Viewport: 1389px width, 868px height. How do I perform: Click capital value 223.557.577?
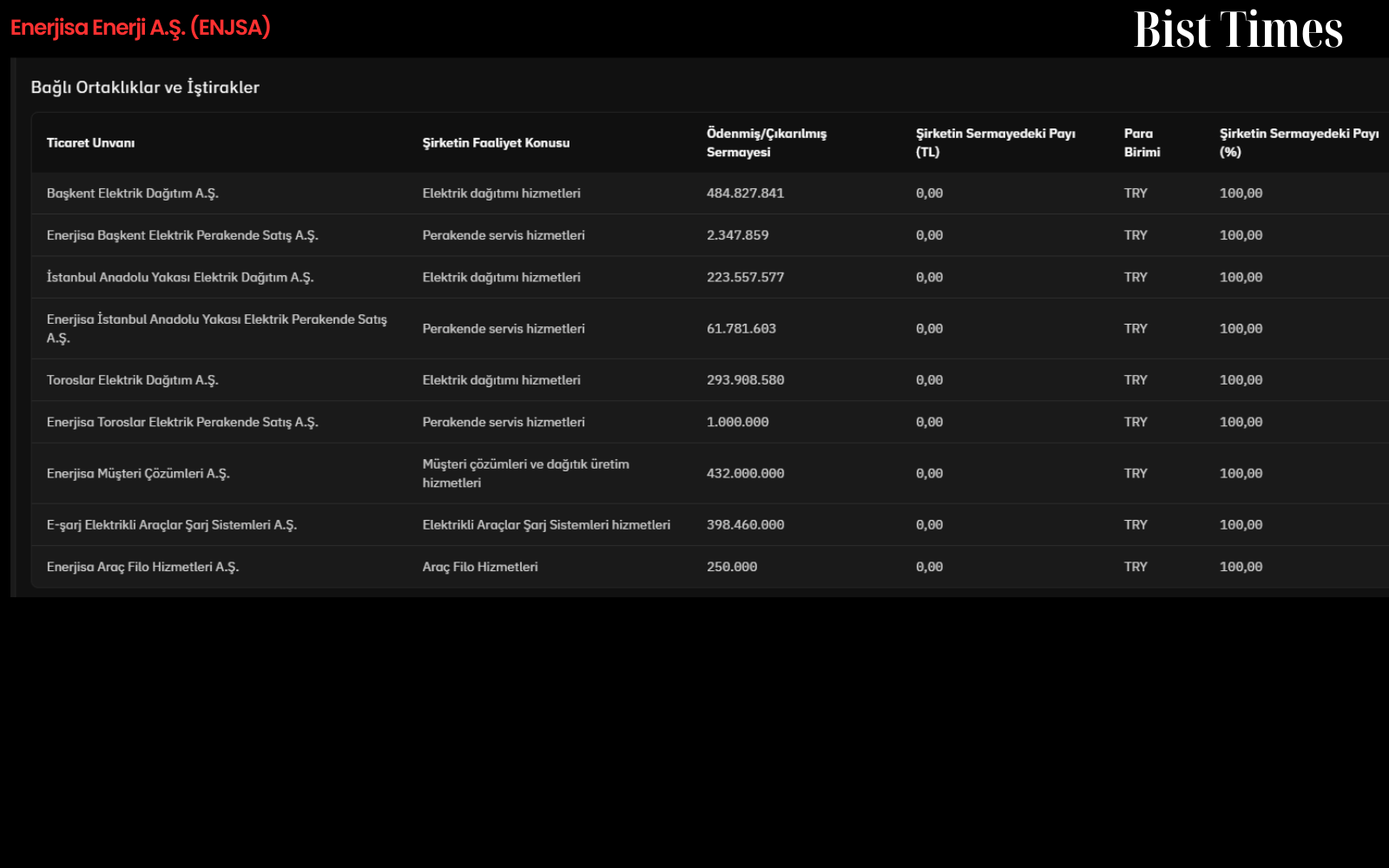click(x=745, y=278)
